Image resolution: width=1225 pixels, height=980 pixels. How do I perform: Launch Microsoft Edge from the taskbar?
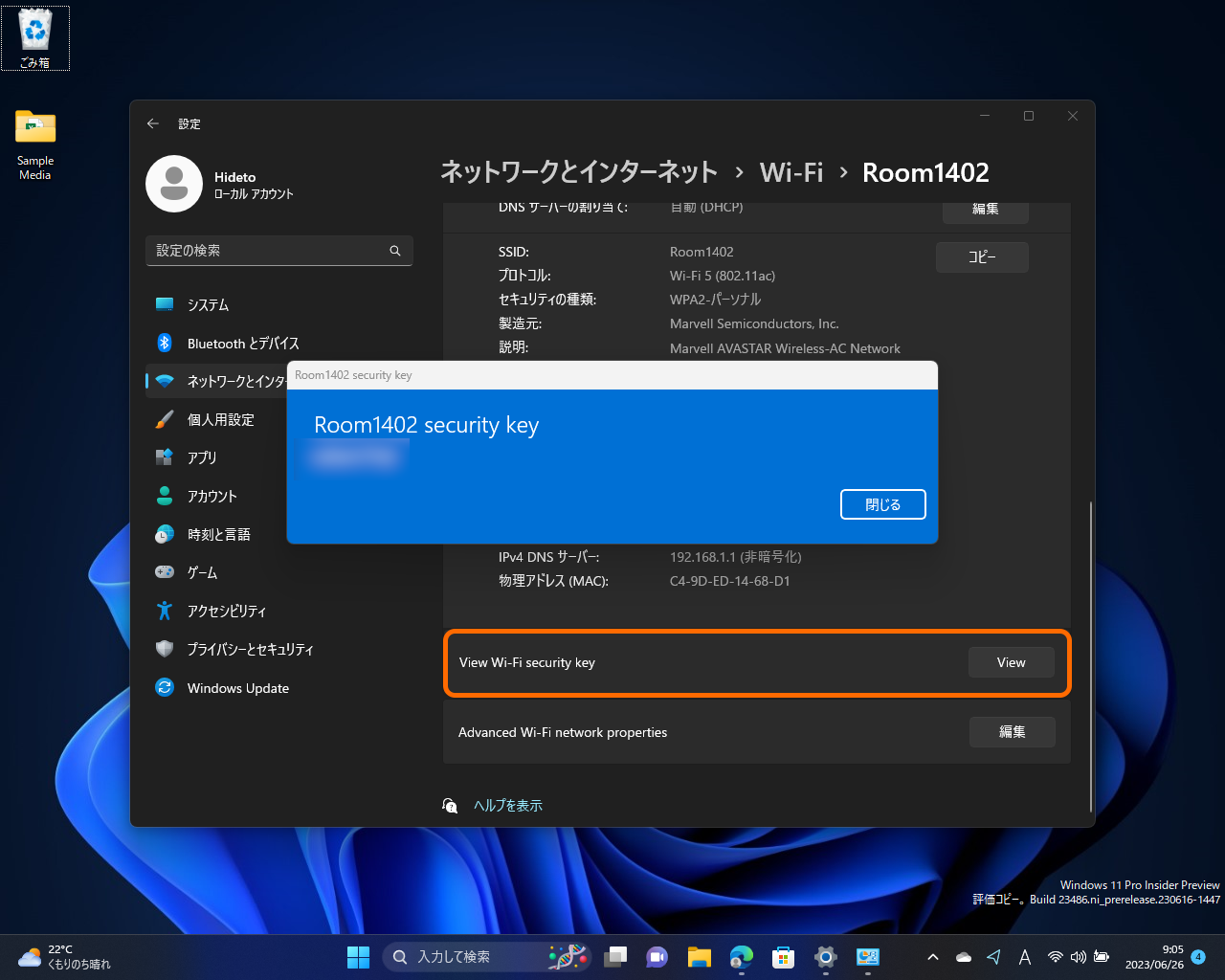(x=741, y=956)
